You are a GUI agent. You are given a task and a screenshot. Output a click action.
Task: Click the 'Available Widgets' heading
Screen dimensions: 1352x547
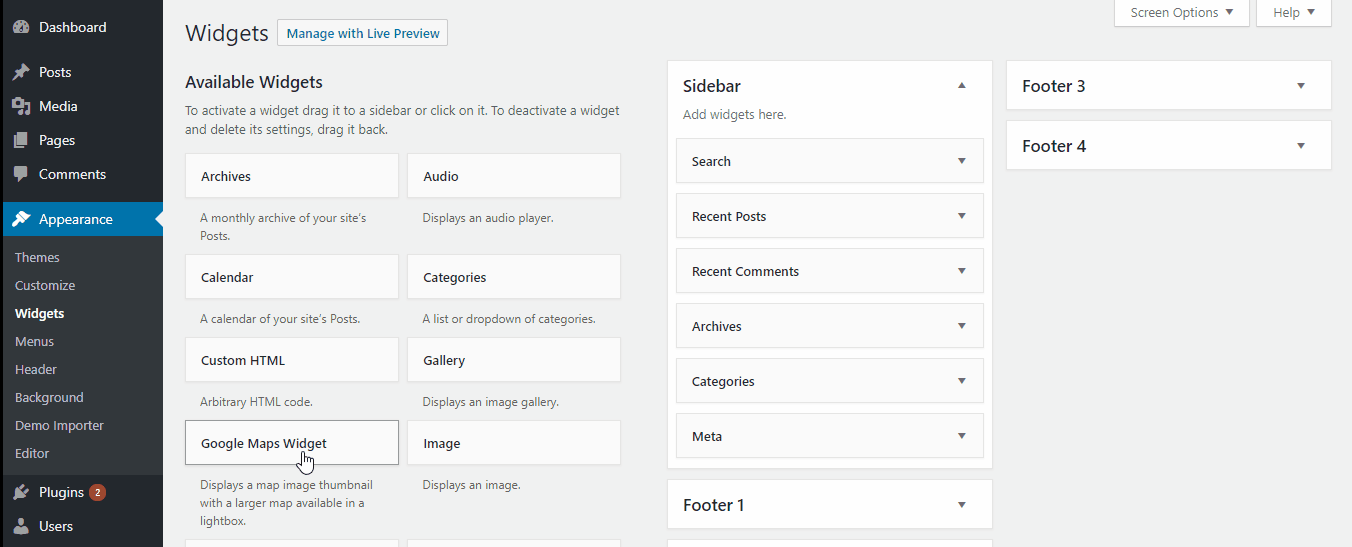[254, 82]
